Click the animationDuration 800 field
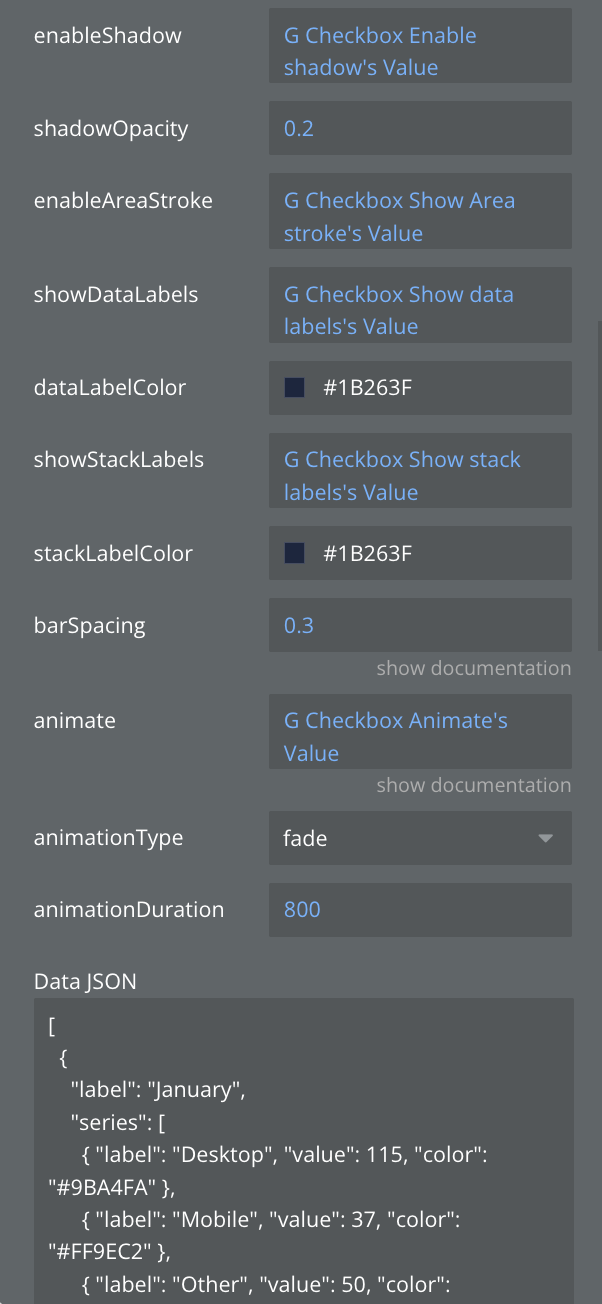The width and height of the screenshot is (602, 1304). 420,910
